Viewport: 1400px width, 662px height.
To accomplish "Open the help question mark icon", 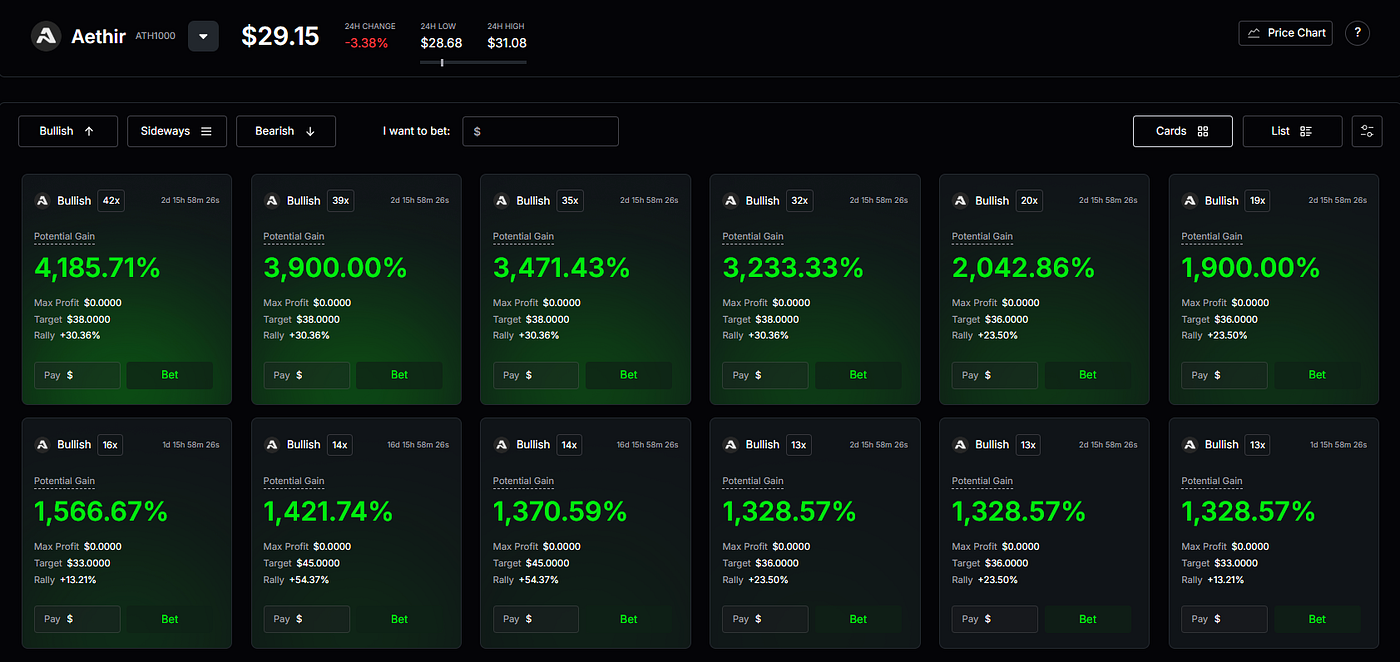I will 1357,33.
